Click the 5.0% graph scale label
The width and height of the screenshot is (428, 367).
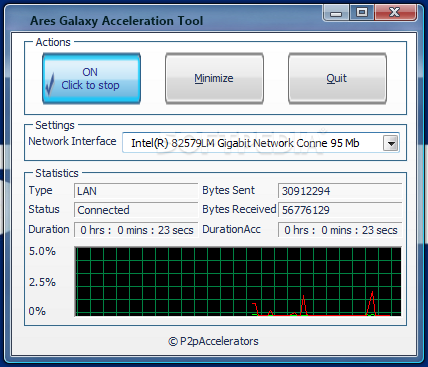pos(42,251)
